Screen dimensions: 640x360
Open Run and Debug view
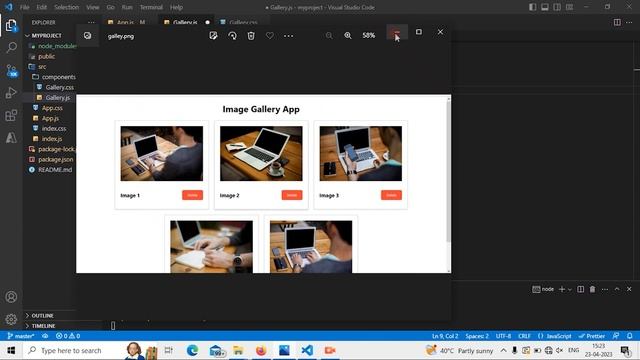pyautogui.click(x=11, y=93)
